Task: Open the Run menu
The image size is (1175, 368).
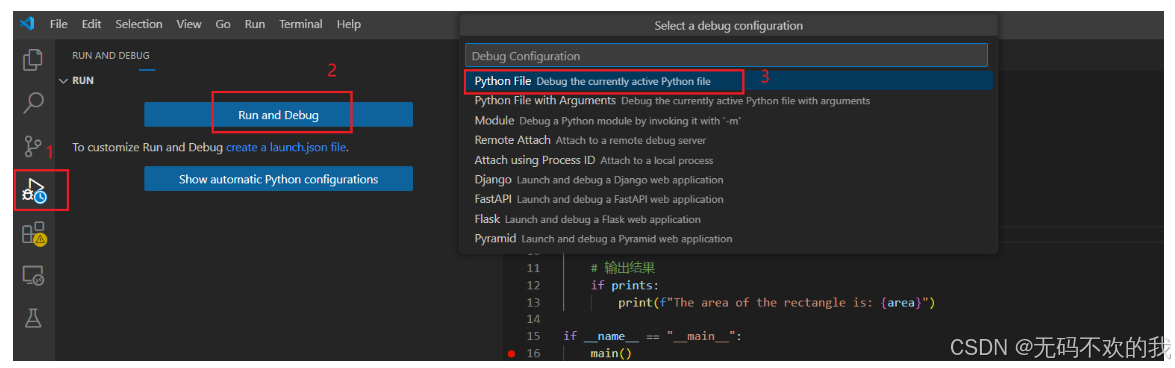Action: (x=255, y=24)
